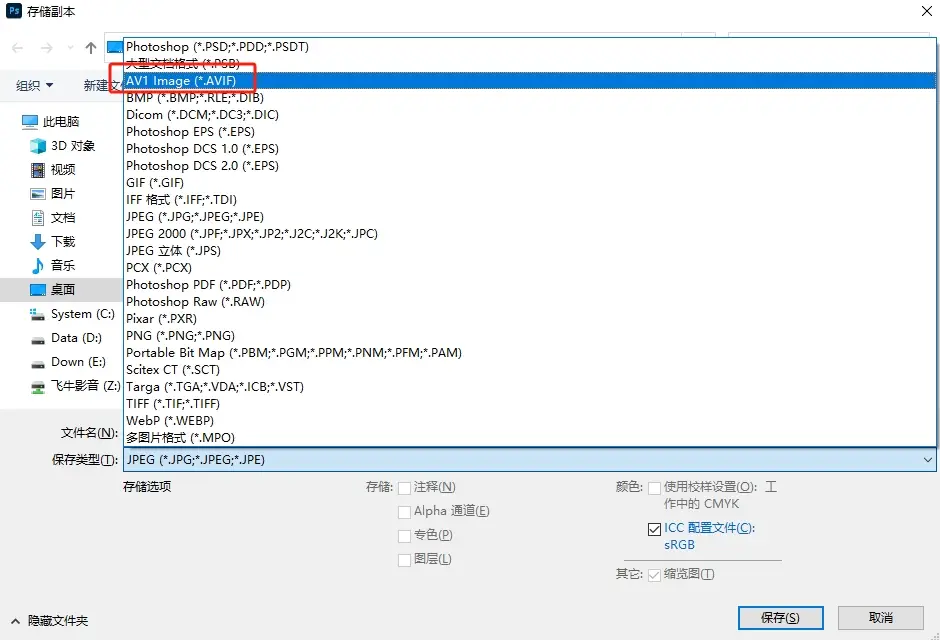Viewport: 940px width, 640px height.
Task: Select PCX (*.PCX) format
Action: [x=530, y=267]
